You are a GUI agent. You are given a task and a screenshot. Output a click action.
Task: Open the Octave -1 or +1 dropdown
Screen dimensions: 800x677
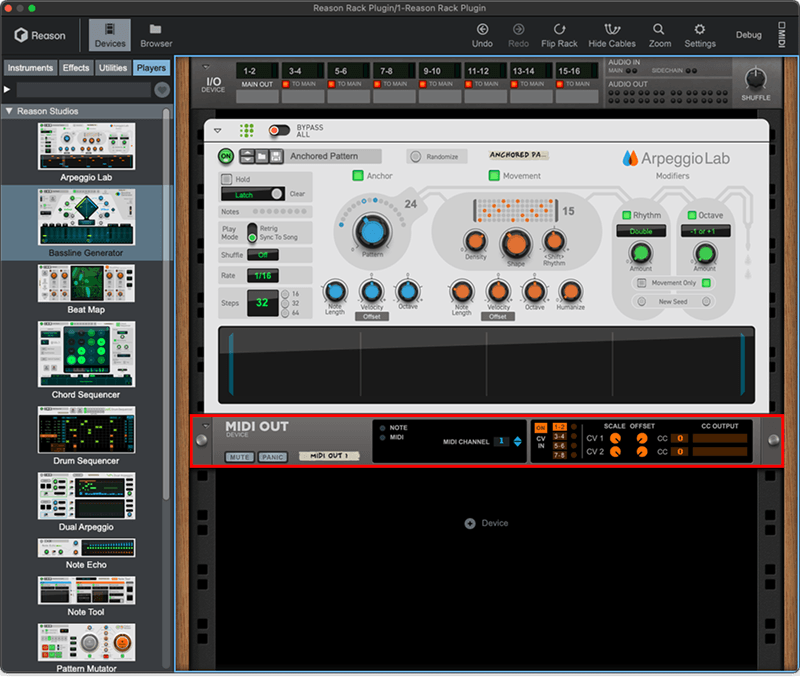[705, 232]
